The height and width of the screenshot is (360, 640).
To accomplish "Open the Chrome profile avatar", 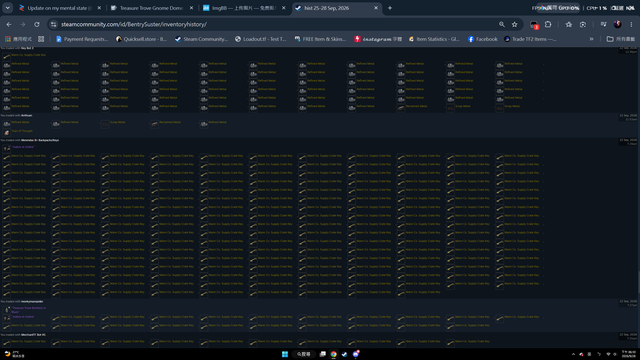I will point(618,24).
